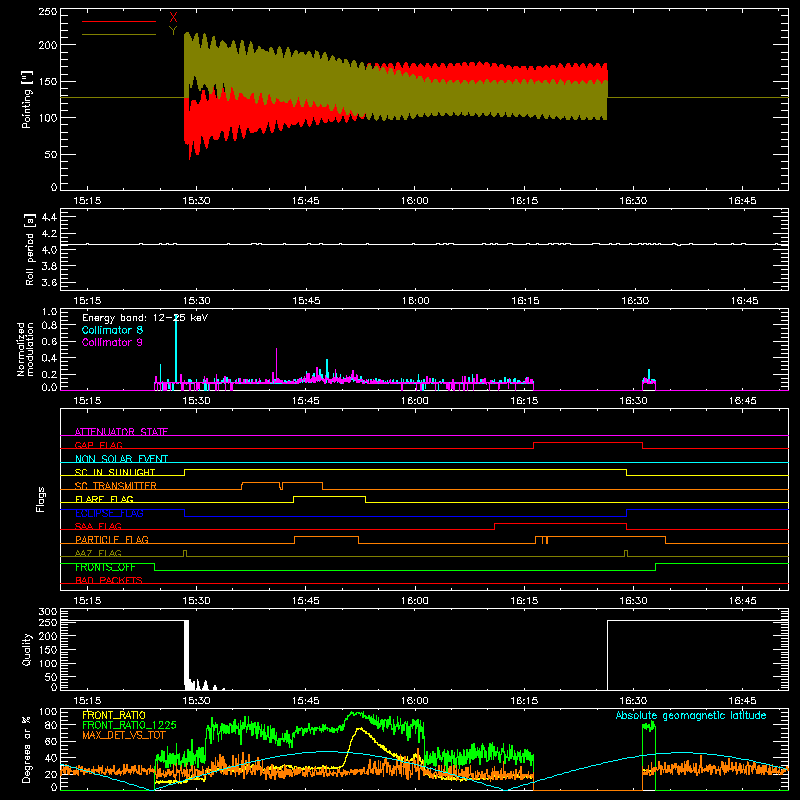Click the raised SAA_FLAG step segment

point(560,523)
